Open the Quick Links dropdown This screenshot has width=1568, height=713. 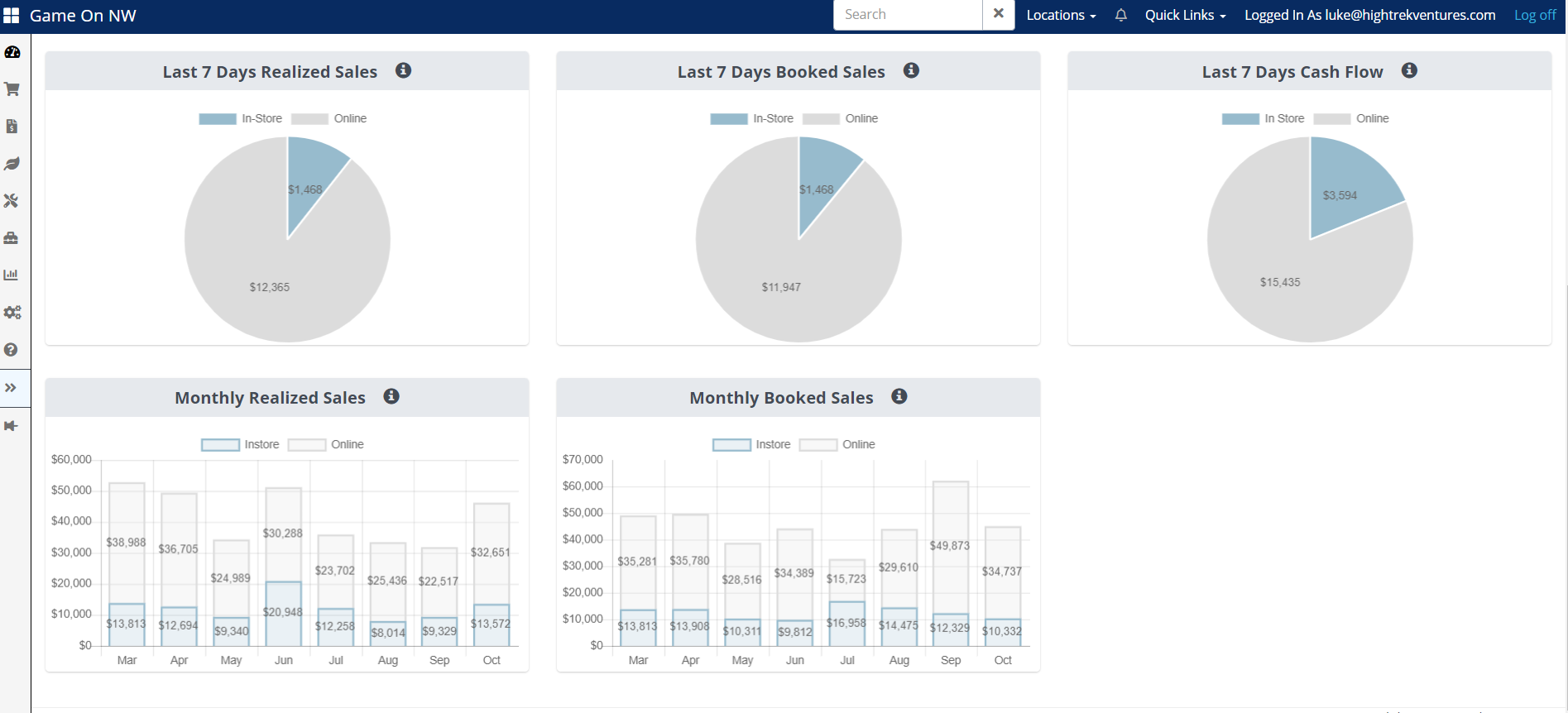click(x=1186, y=15)
